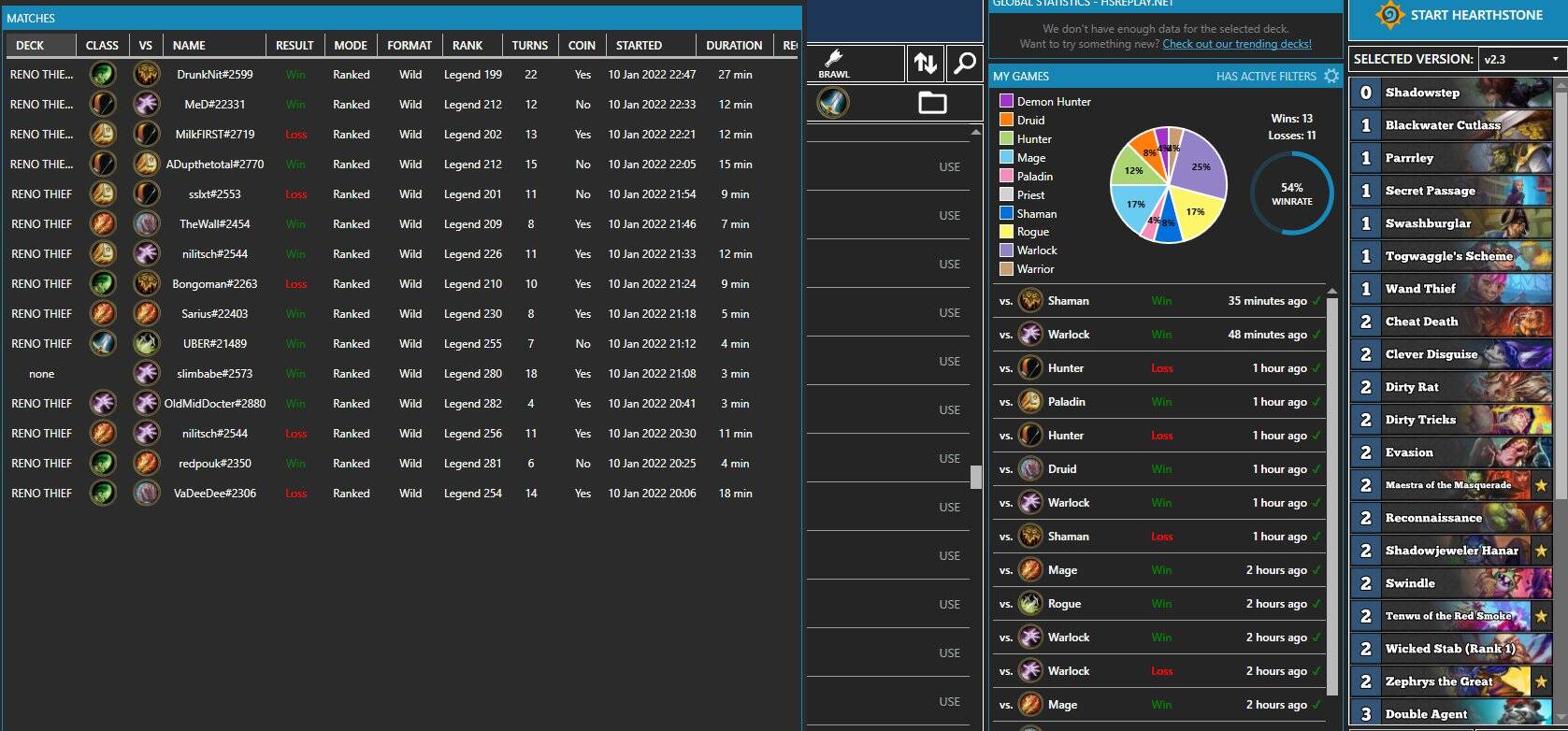Click opponent class icon in slimbabe#2573 row

(146, 373)
